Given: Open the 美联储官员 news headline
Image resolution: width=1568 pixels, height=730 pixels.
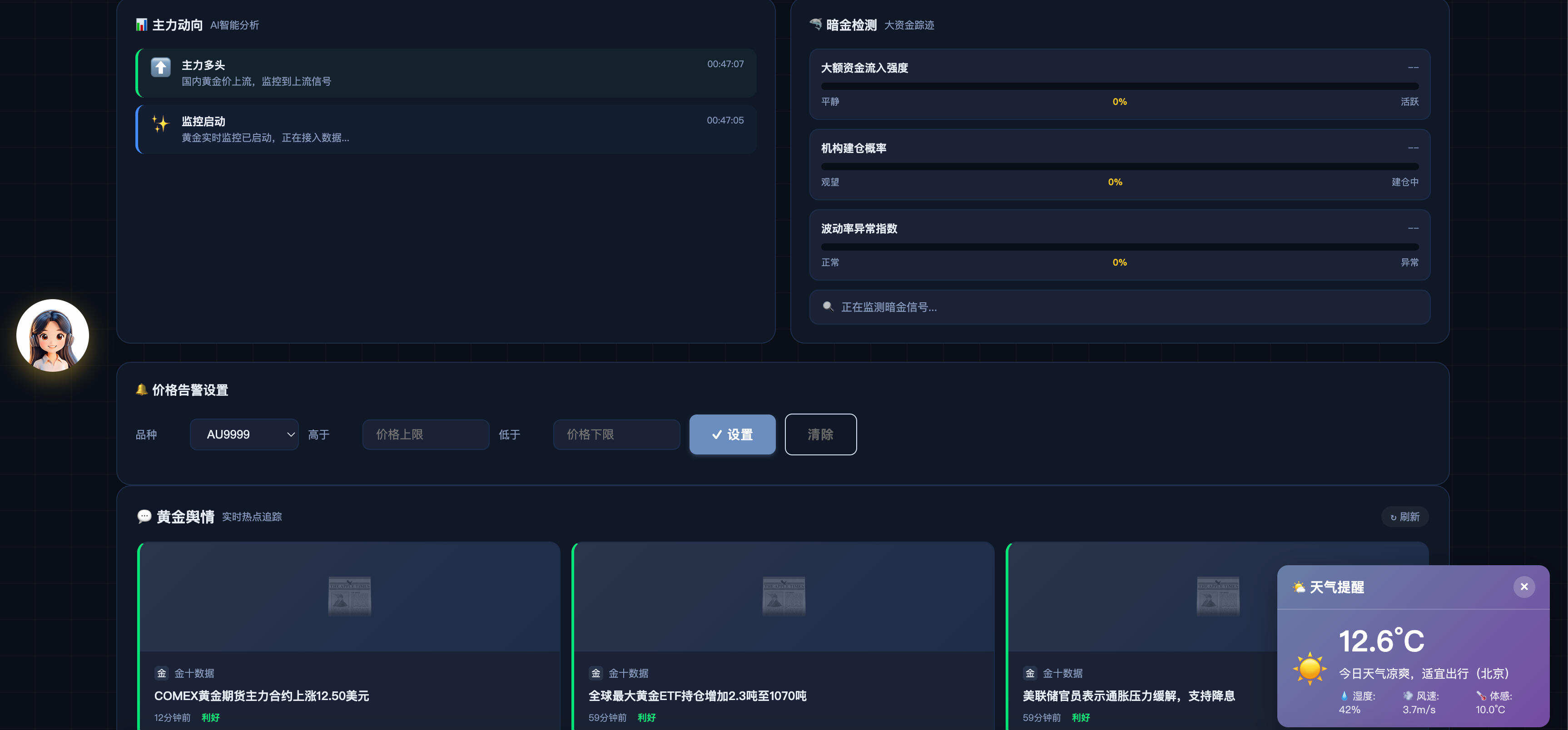Looking at the screenshot, I should tap(1128, 695).
